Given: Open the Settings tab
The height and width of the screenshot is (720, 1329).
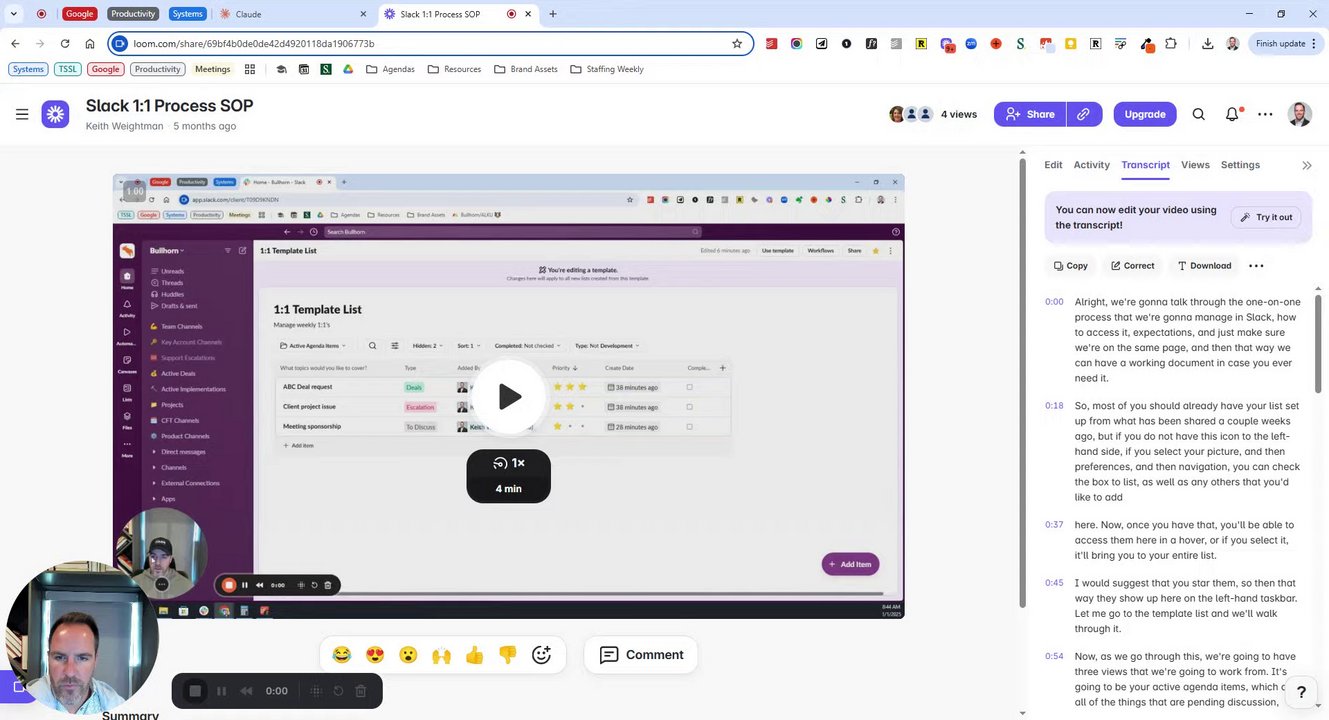Looking at the screenshot, I should (x=1240, y=165).
